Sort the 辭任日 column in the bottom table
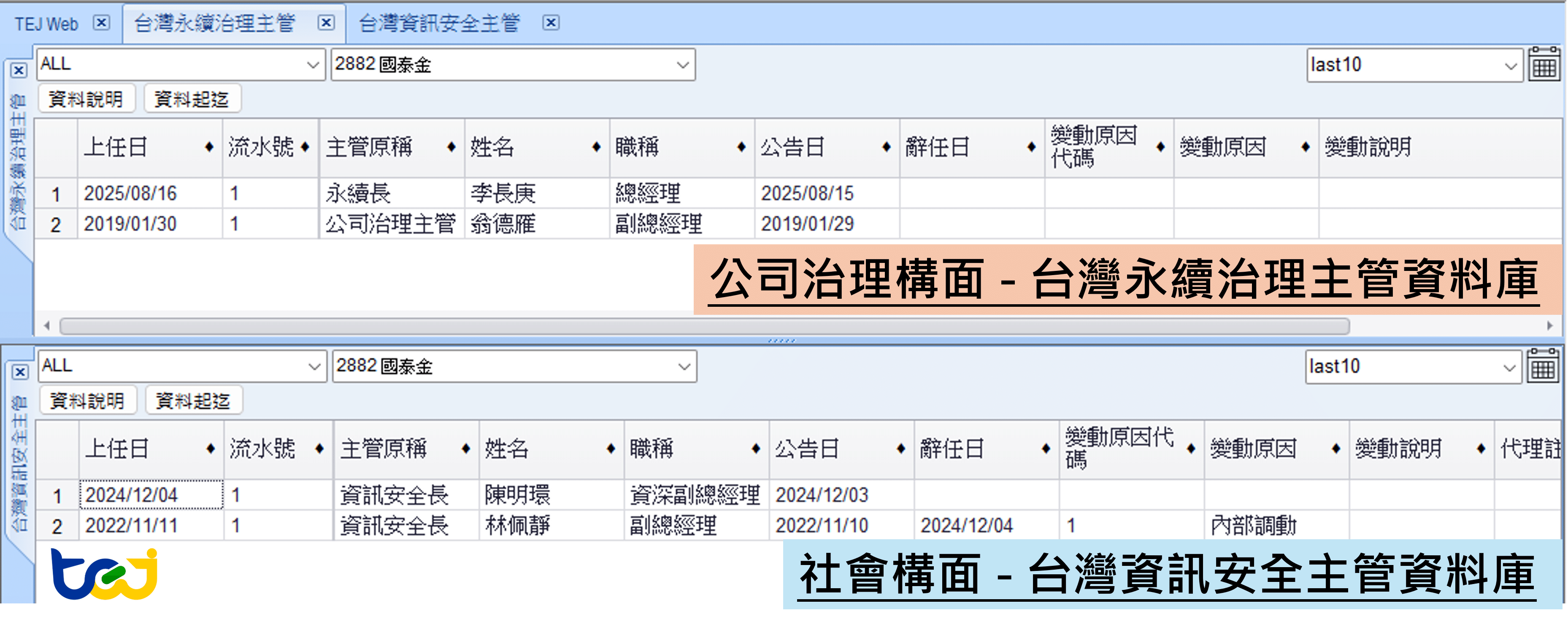The image size is (1568, 630). coord(1045,449)
